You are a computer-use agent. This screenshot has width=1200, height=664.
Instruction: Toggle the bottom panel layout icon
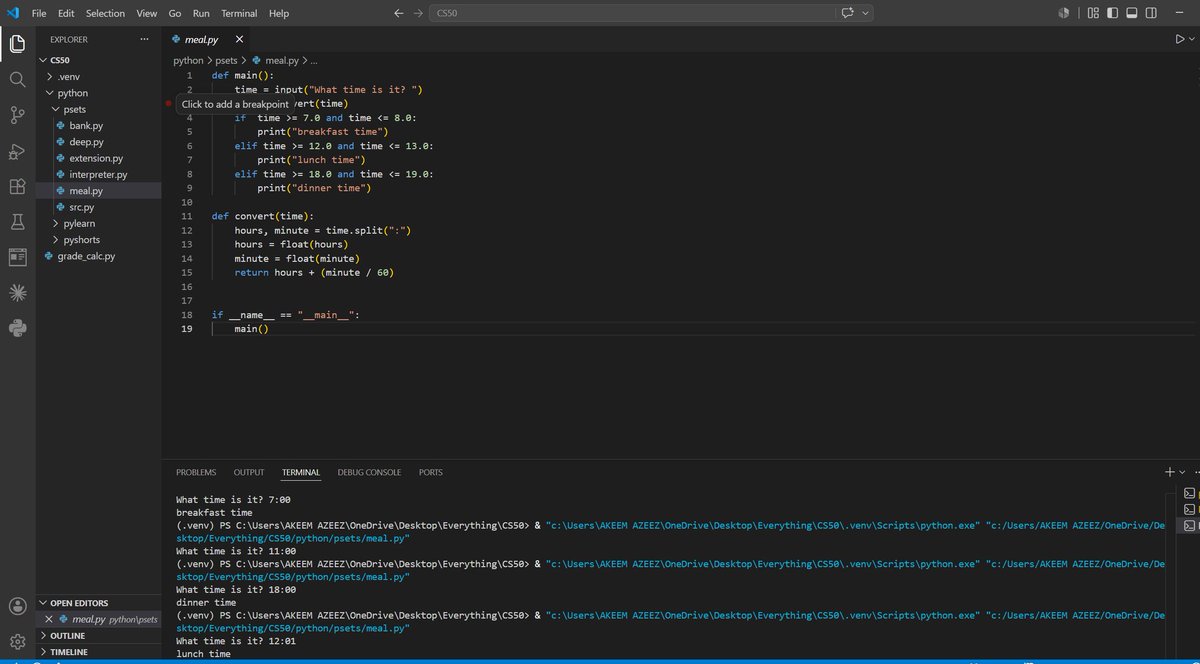point(1132,13)
